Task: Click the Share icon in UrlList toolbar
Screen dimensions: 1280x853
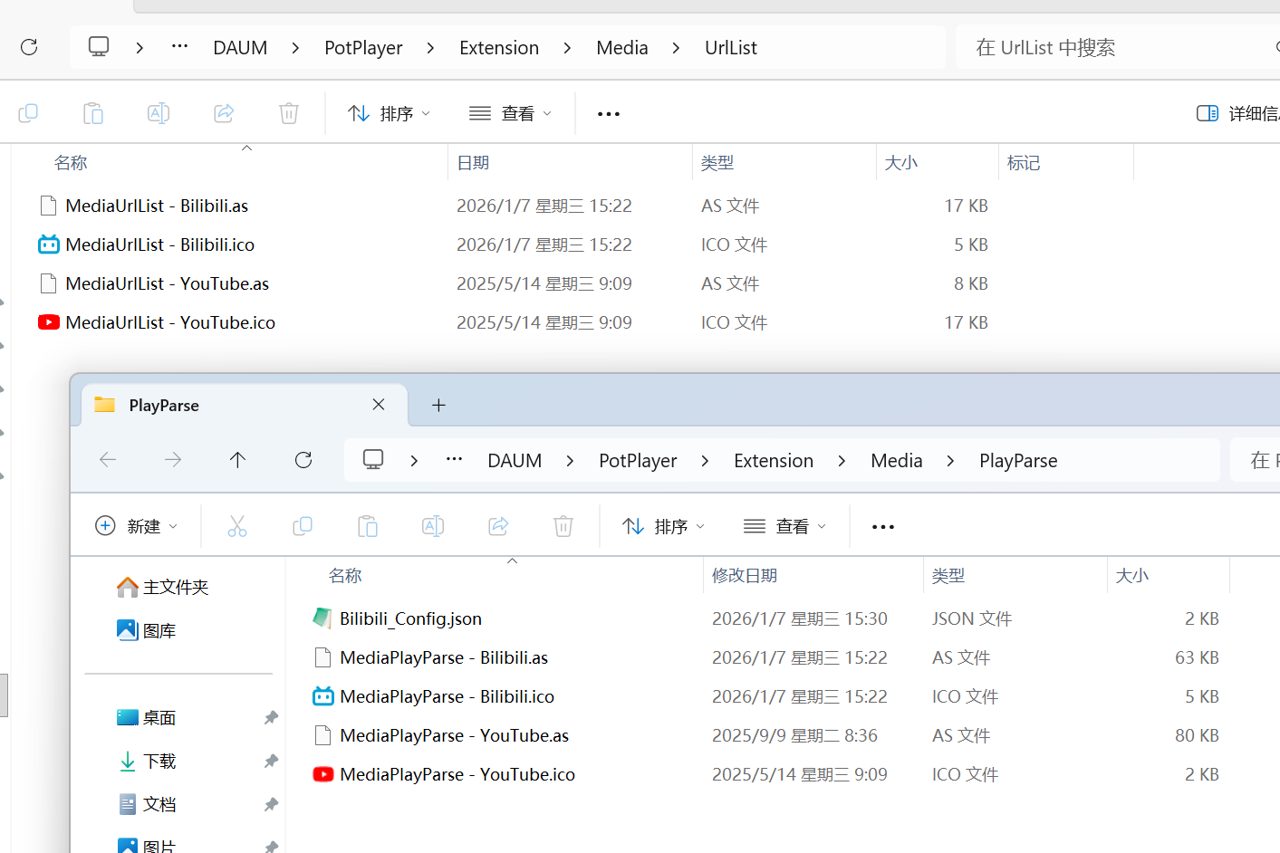Action: tap(224, 113)
